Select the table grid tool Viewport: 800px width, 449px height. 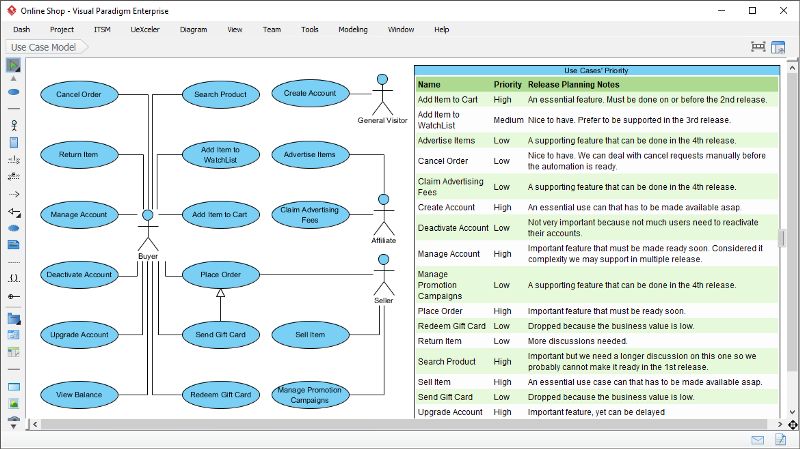14,352
